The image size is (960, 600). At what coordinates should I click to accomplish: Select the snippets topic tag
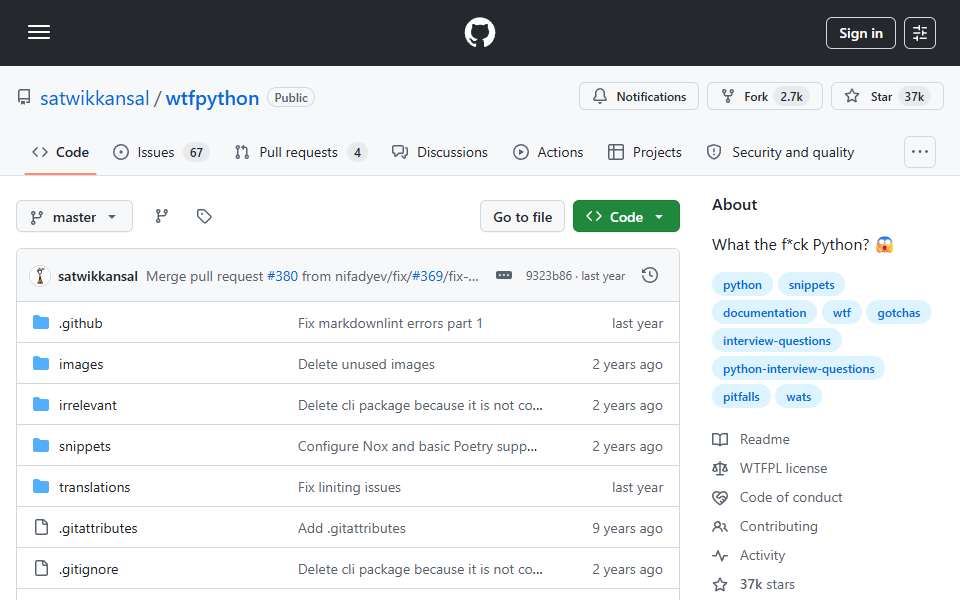tap(811, 285)
